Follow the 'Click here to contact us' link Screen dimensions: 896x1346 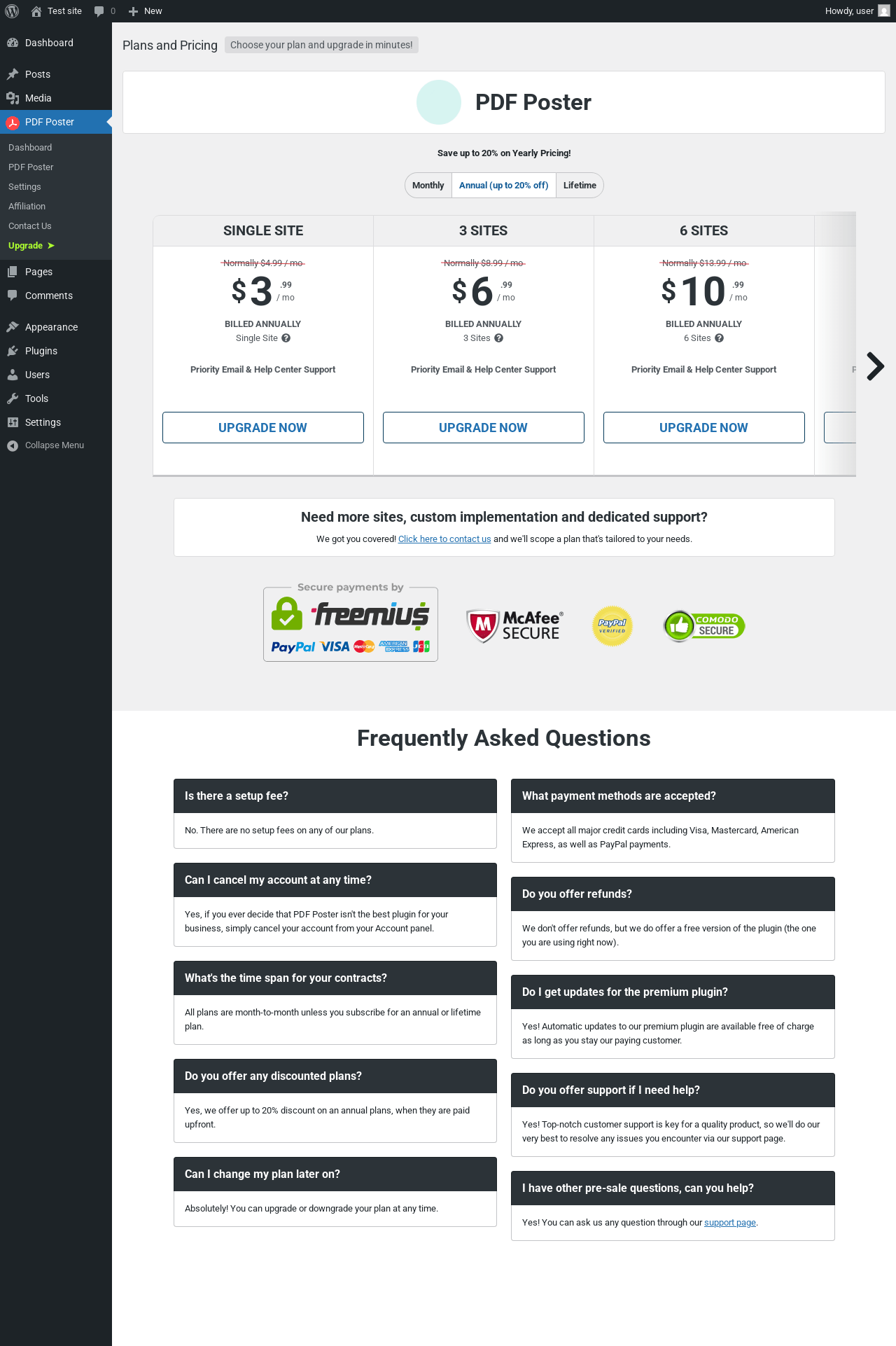pyautogui.click(x=444, y=539)
